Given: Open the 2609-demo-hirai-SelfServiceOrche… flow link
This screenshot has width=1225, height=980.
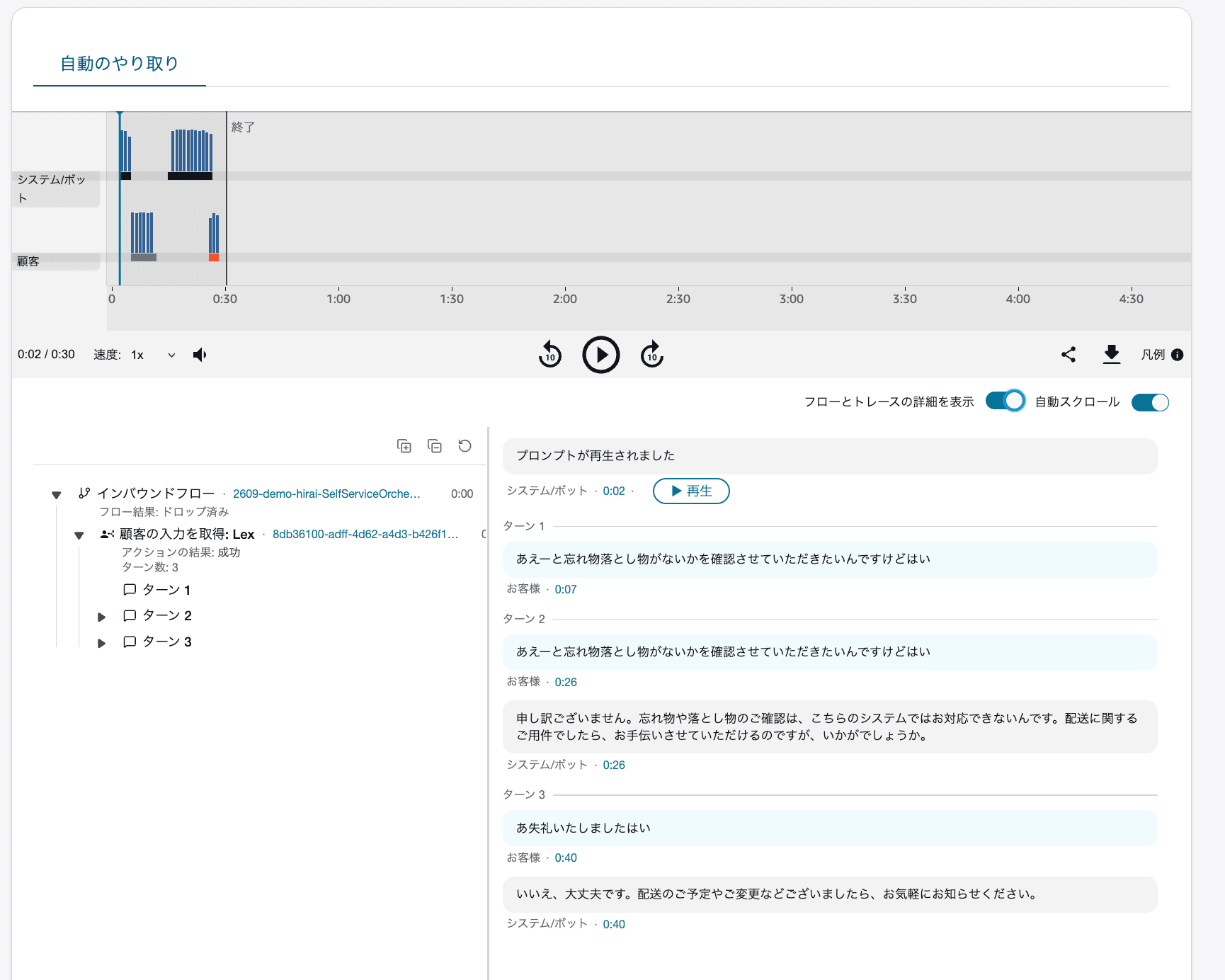Looking at the screenshot, I should (x=326, y=494).
